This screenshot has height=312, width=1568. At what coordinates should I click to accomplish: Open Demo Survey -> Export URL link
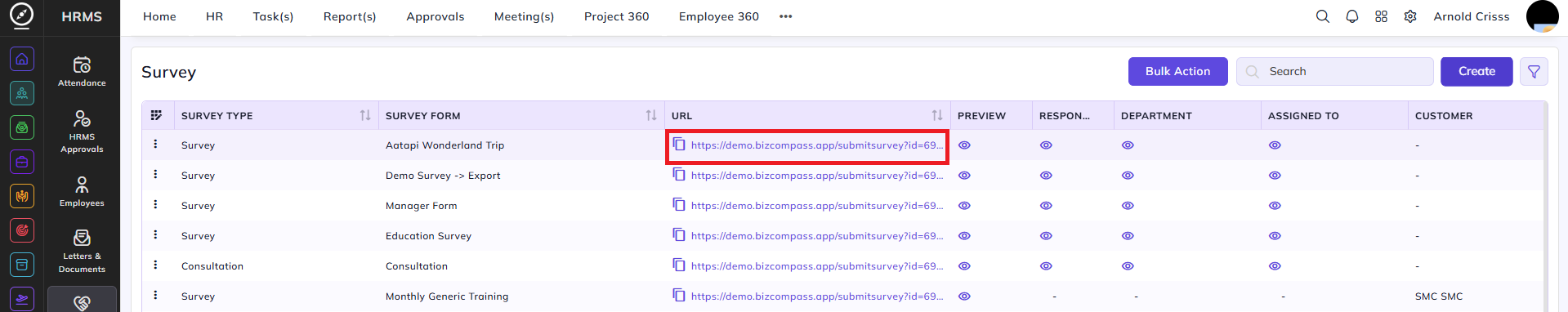(x=817, y=176)
